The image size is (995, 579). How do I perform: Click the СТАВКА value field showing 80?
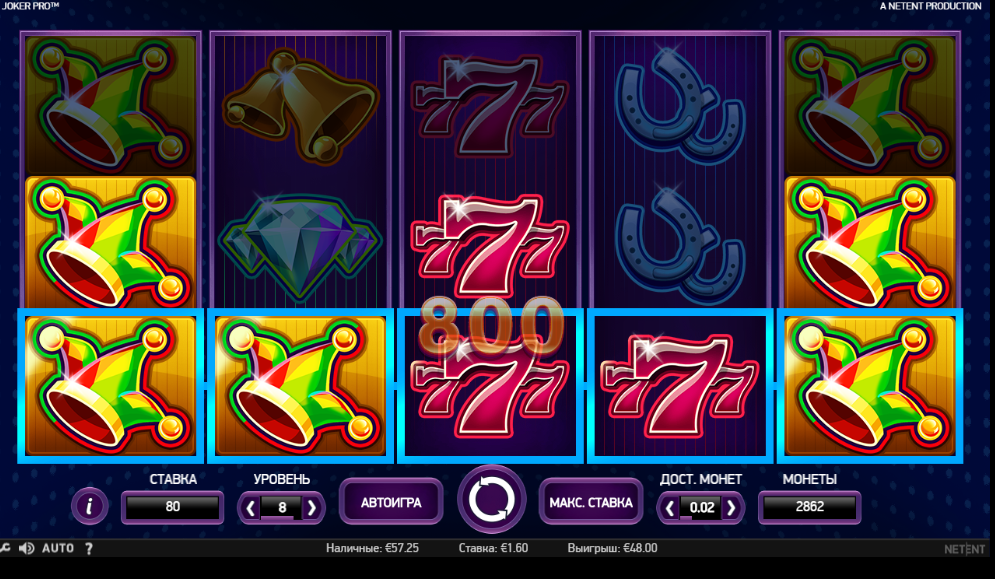(x=173, y=507)
